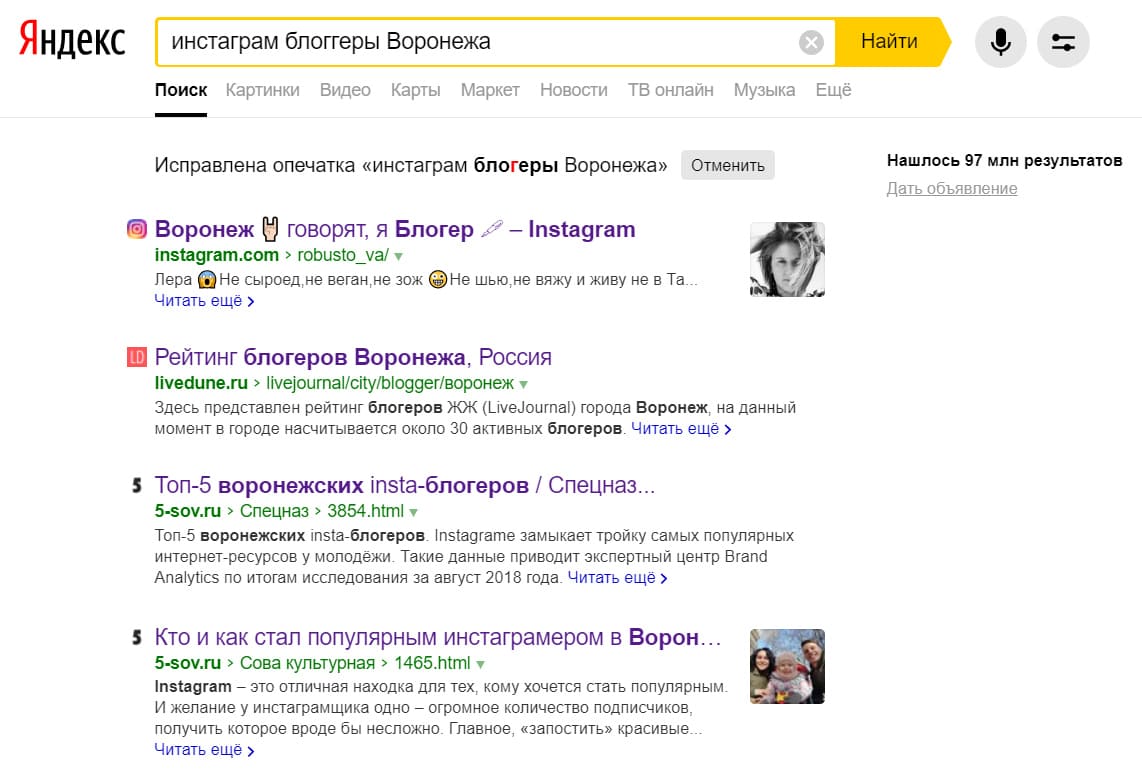Click the 5-sov.ru domain above 1465.html
The width and height of the screenshot is (1142, 778).
[187, 664]
